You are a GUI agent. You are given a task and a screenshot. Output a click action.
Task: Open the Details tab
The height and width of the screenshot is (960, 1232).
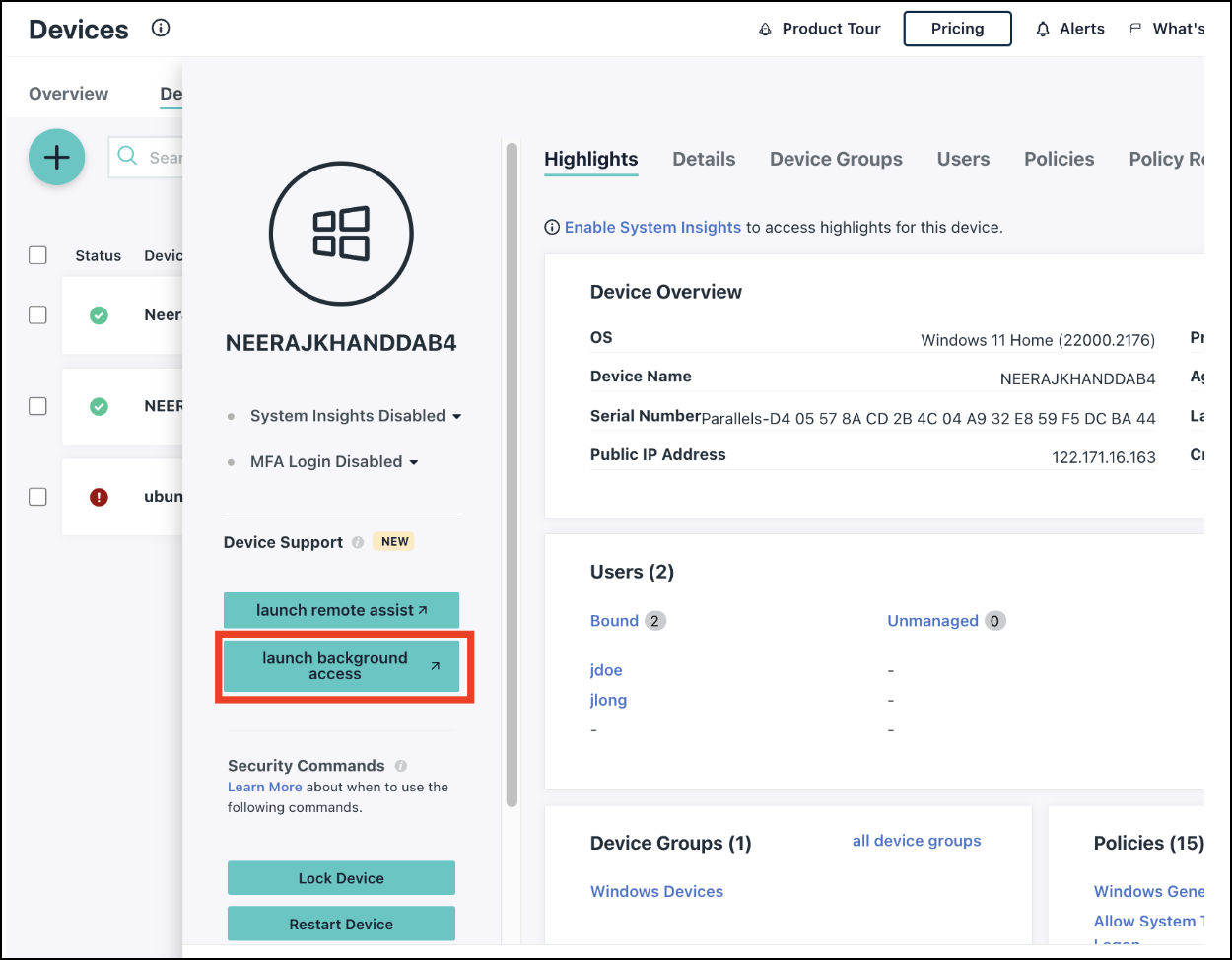pyautogui.click(x=704, y=159)
